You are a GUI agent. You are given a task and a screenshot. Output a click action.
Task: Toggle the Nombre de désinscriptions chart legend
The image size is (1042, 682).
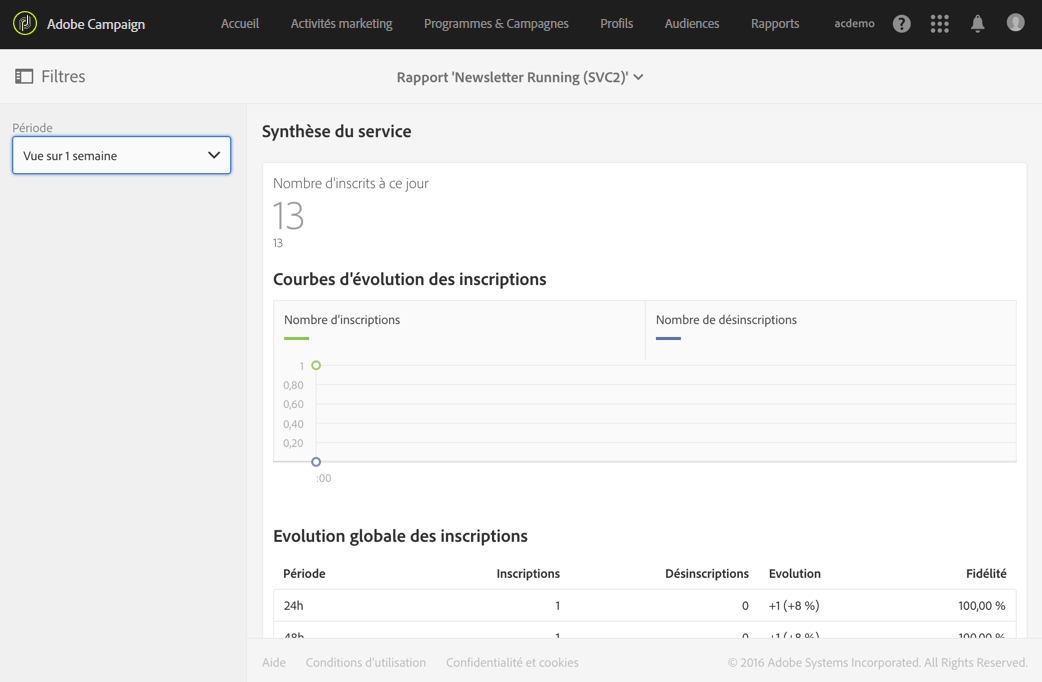click(x=726, y=320)
